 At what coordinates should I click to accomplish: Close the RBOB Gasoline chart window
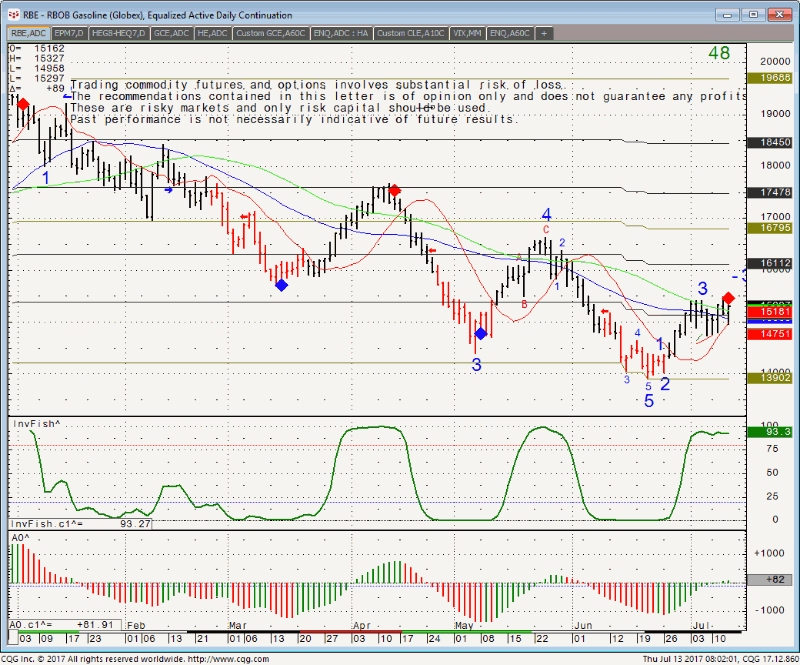coord(780,15)
